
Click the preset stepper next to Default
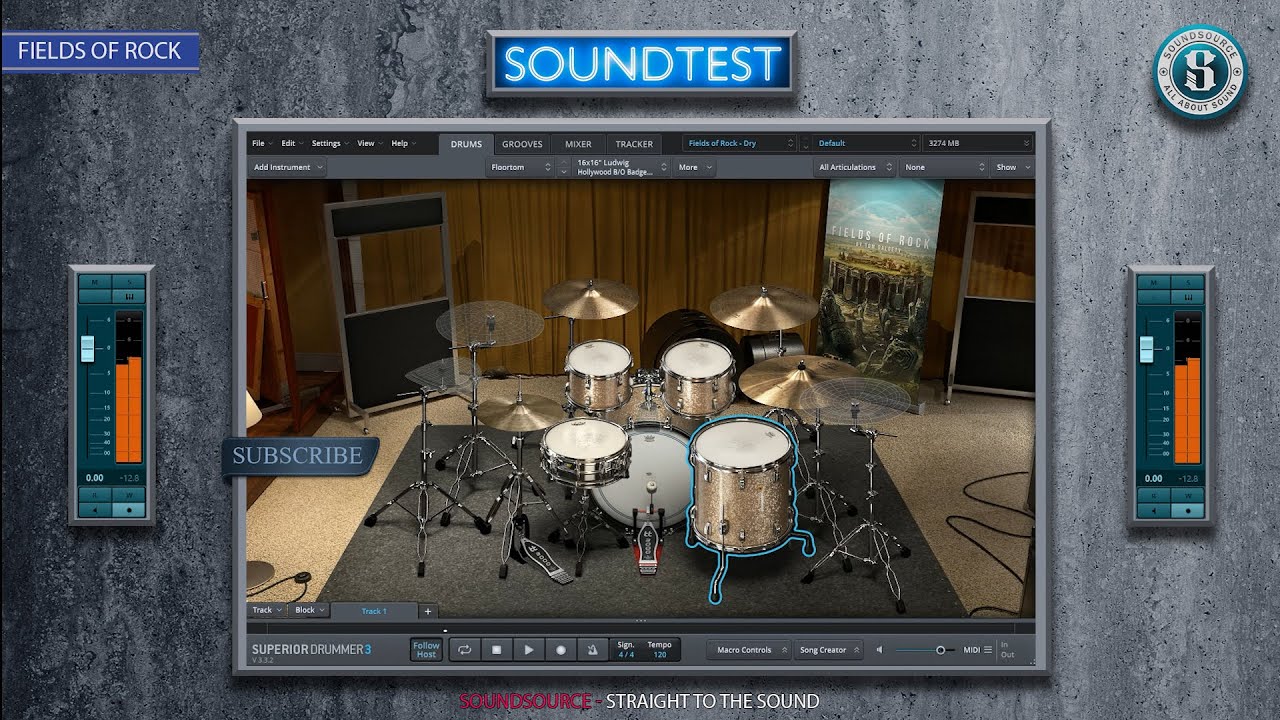coord(805,143)
